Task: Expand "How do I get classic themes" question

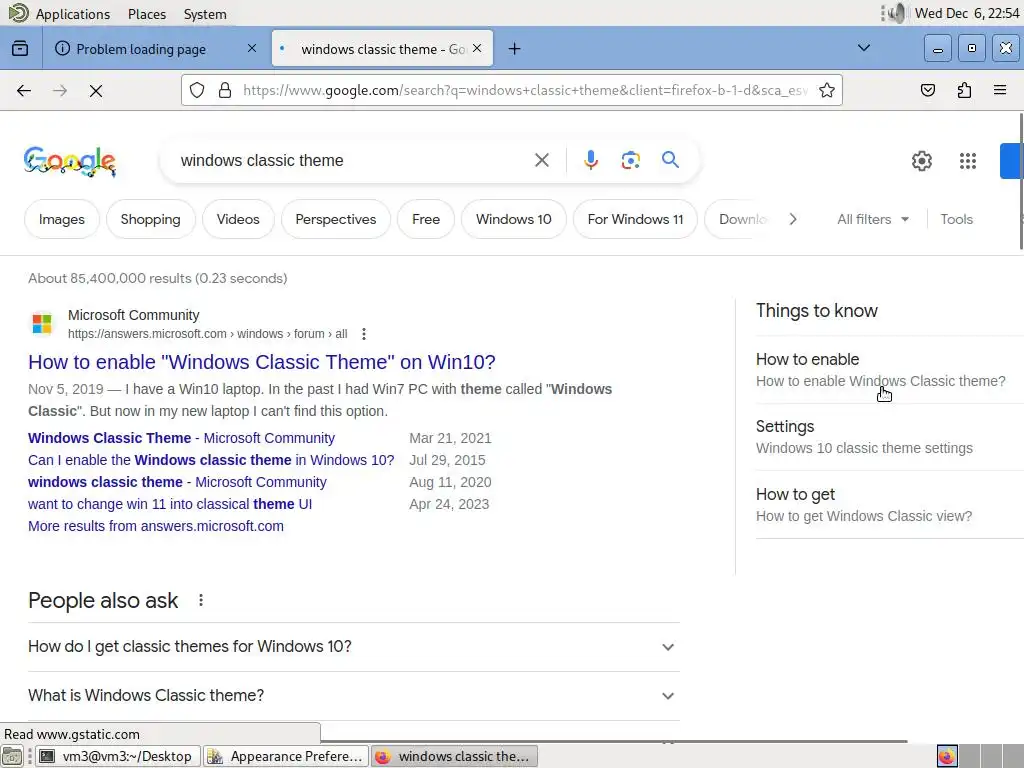Action: [x=353, y=647]
